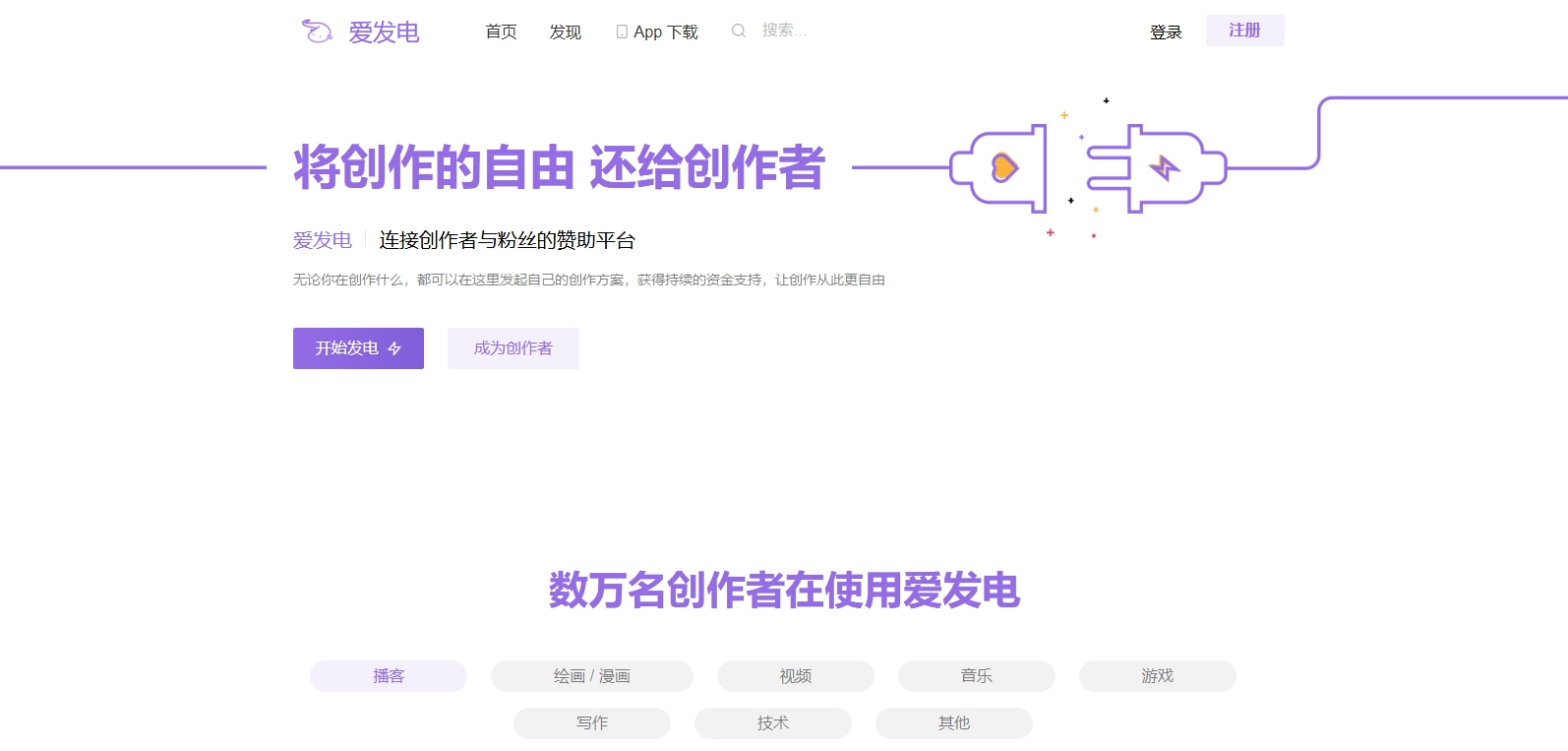The width and height of the screenshot is (1568, 751).
Task: Click the lightning icon in 开始发电 button
Action: click(394, 349)
